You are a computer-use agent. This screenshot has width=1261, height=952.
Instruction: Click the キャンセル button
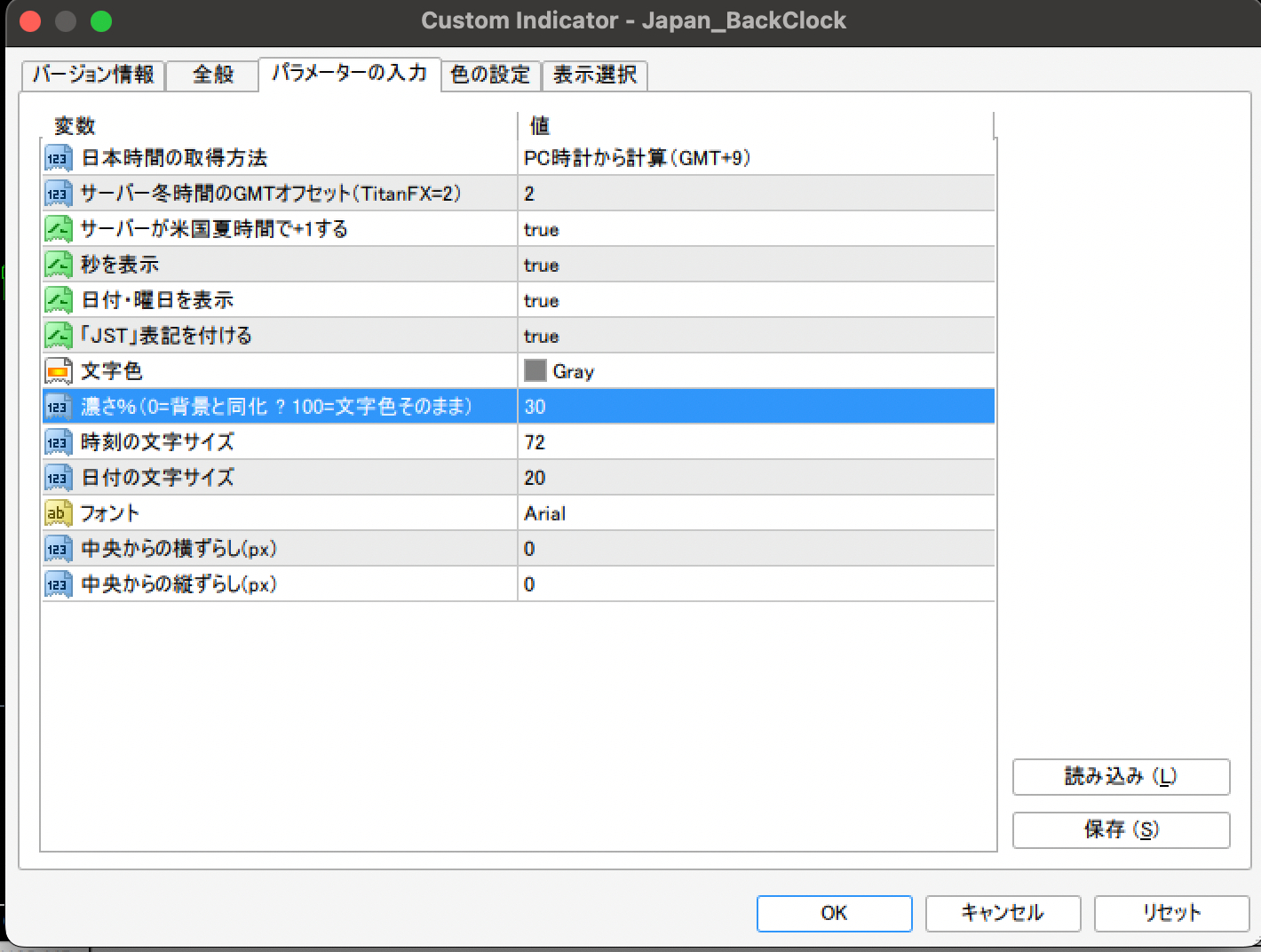pyautogui.click(x=1003, y=913)
